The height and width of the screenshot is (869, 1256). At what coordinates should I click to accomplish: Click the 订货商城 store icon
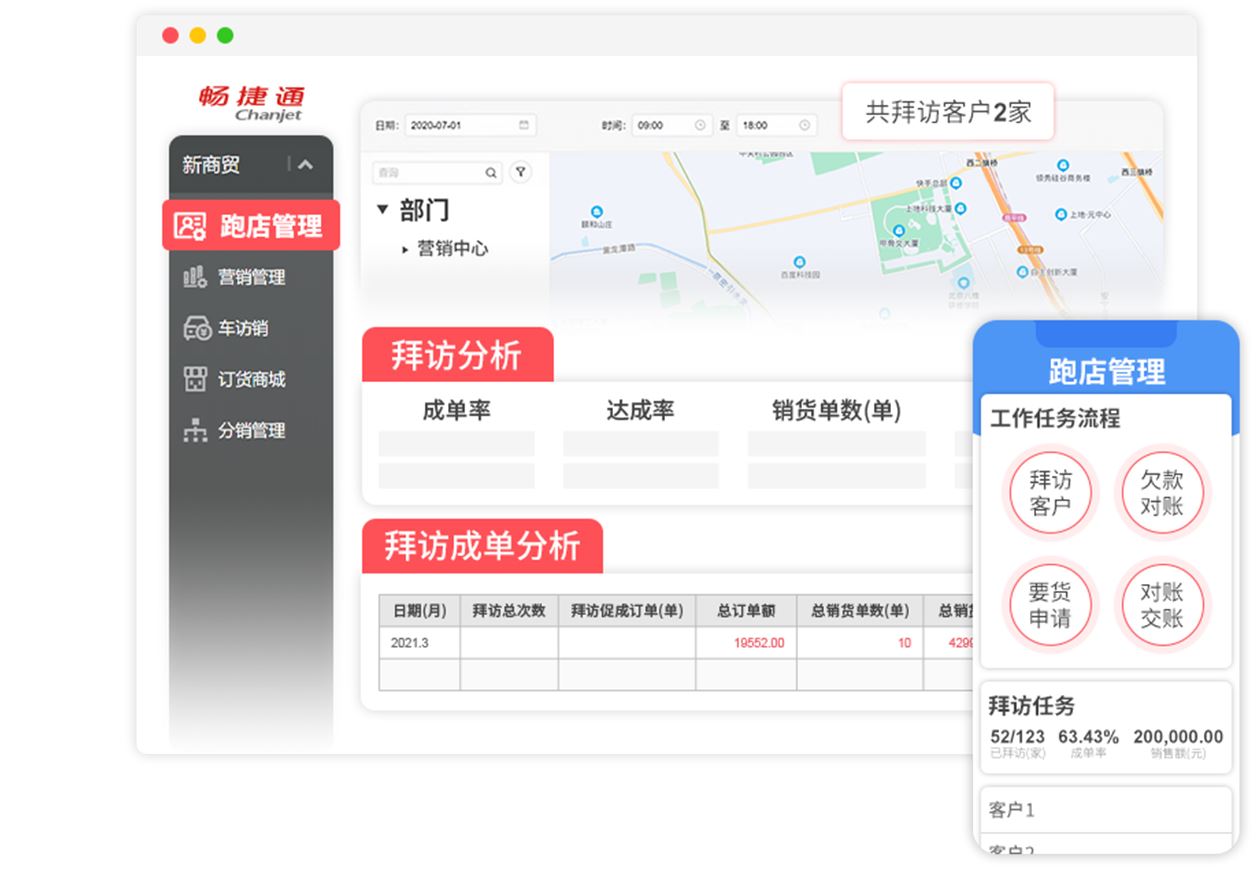195,379
